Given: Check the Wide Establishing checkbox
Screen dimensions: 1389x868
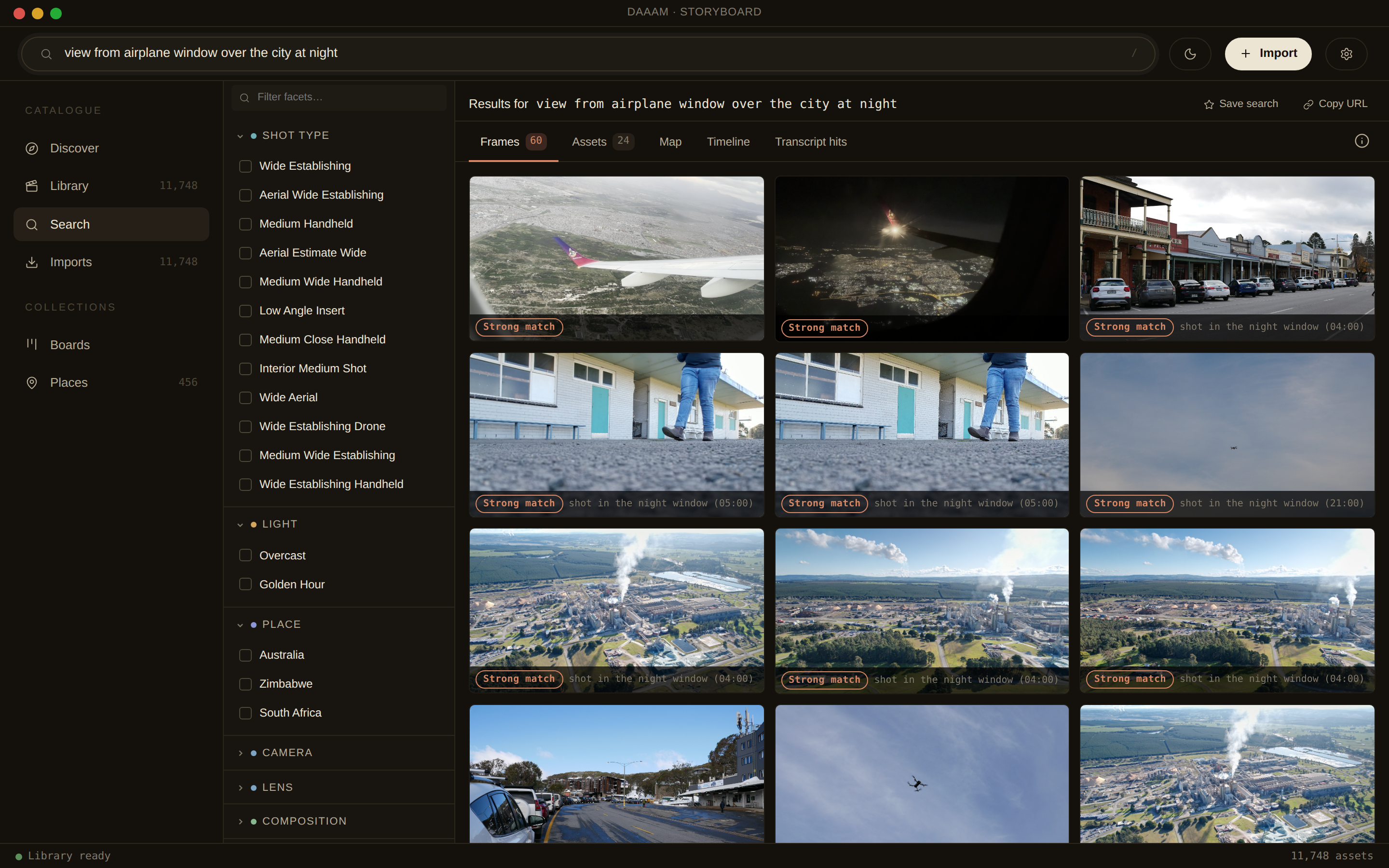Looking at the screenshot, I should tap(245, 166).
